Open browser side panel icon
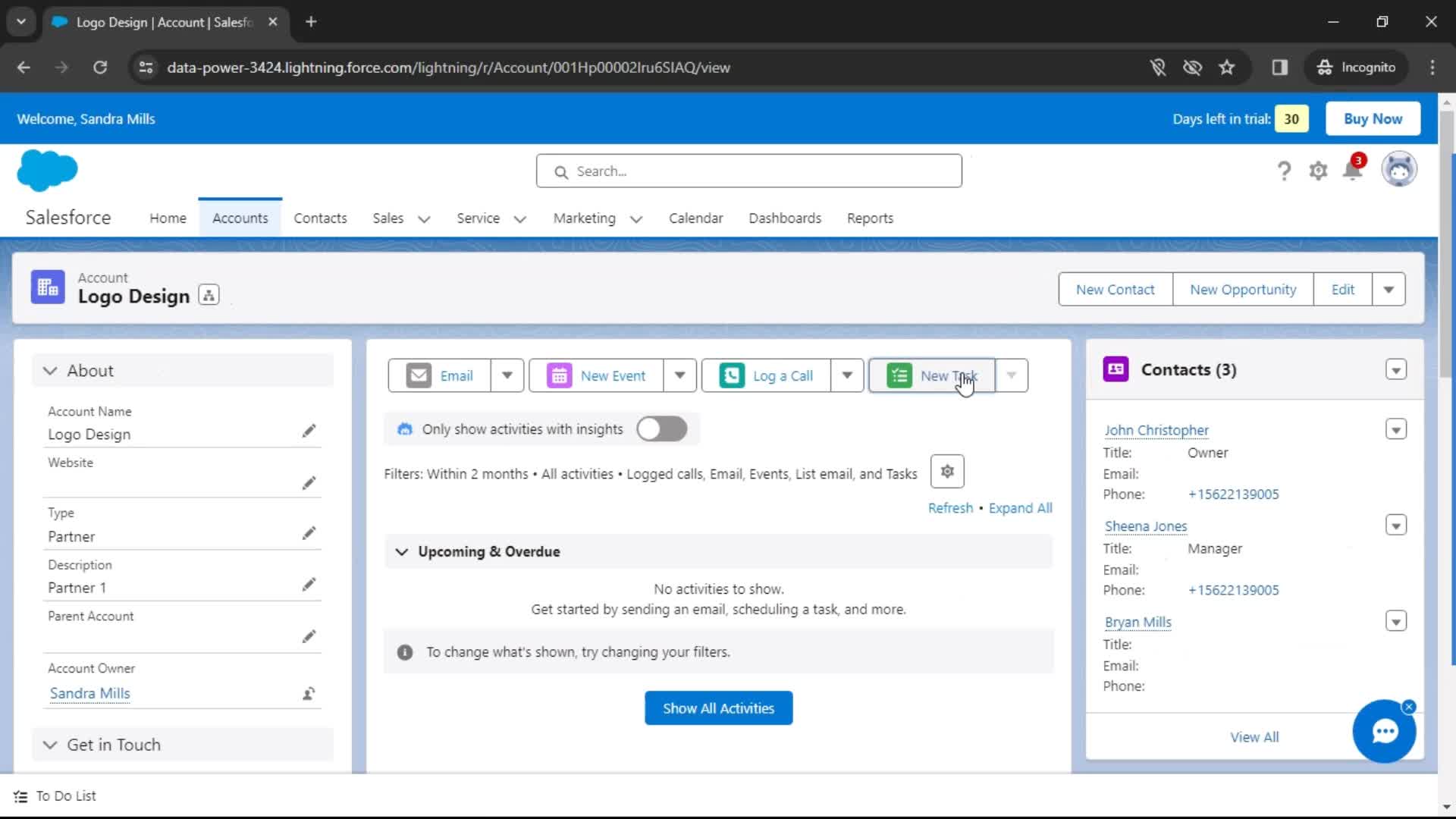The image size is (1456, 819). [1280, 67]
